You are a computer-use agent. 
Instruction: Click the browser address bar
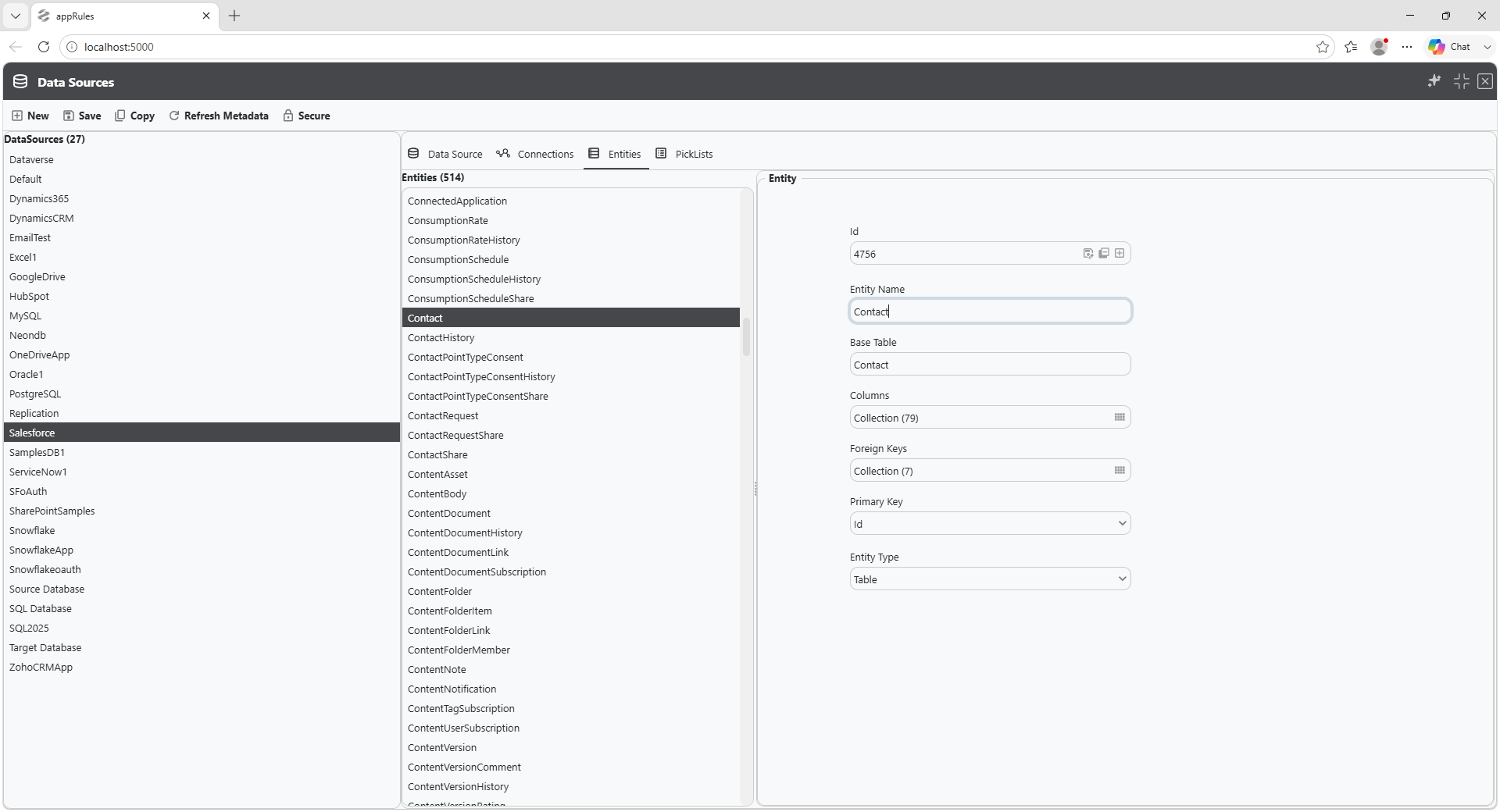point(695,47)
